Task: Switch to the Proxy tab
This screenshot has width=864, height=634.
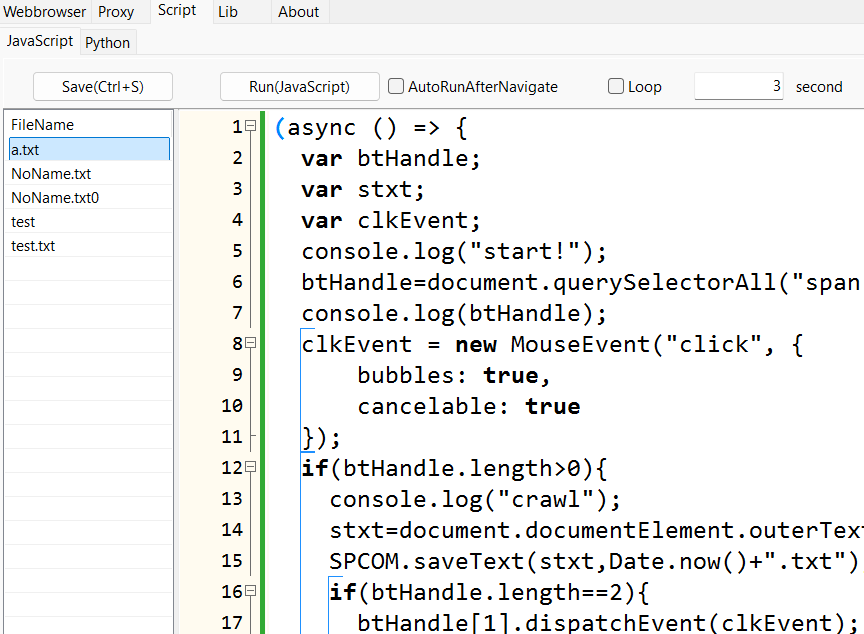Action: pyautogui.click(x=116, y=12)
